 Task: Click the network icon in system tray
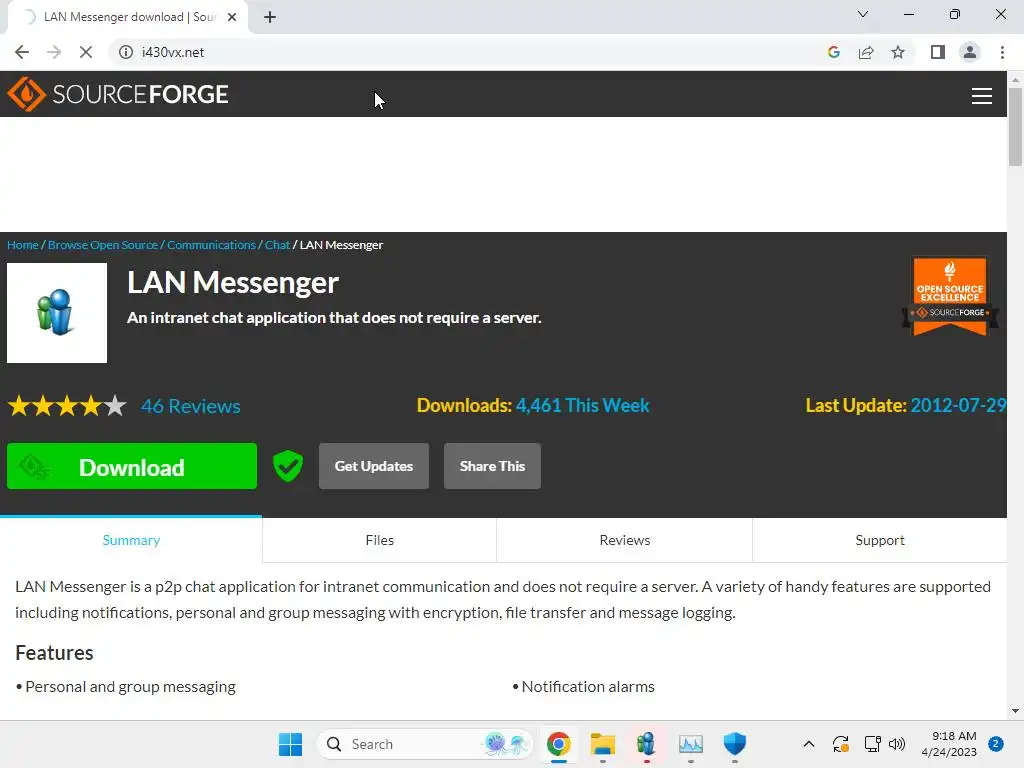(x=872, y=744)
